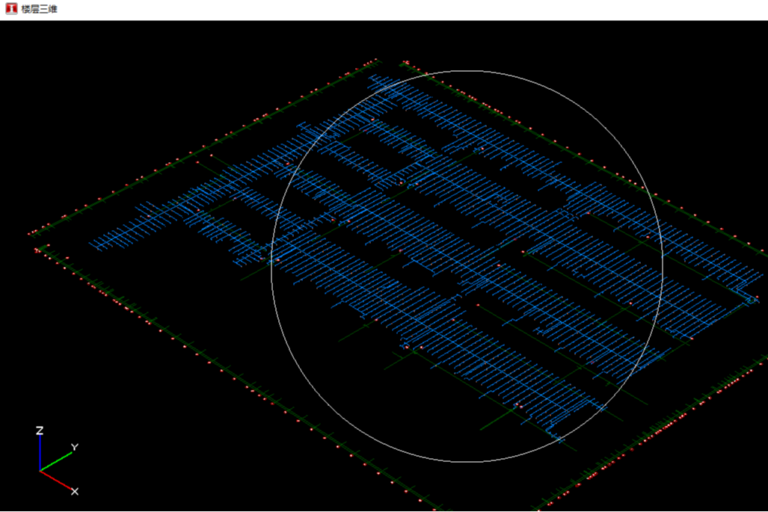Click the X axis label of the gizmo
The width and height of the screenshot is (768, 512).
coord(74,491)
